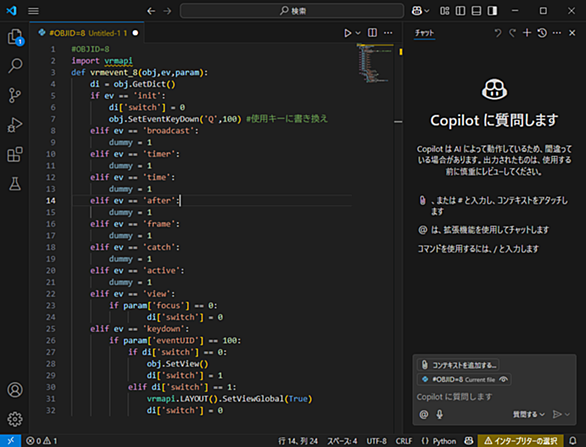Screen dimensions: 586x447
Task: Open the Manage gear settings menu
Action: 15,419
